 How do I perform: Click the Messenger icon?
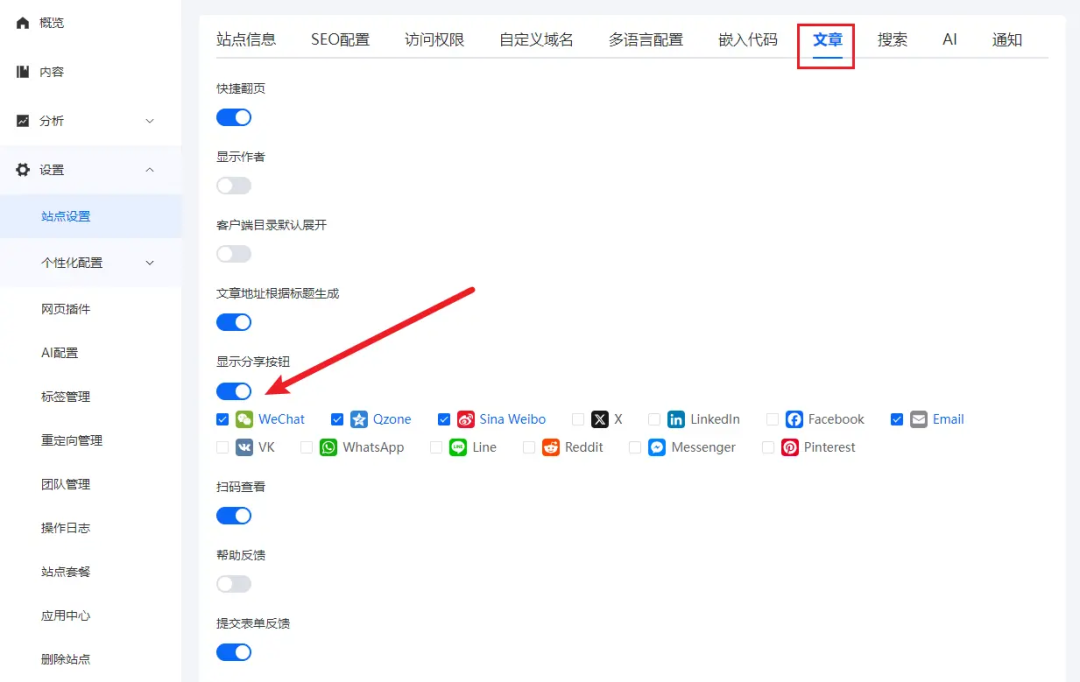(657, 447)
